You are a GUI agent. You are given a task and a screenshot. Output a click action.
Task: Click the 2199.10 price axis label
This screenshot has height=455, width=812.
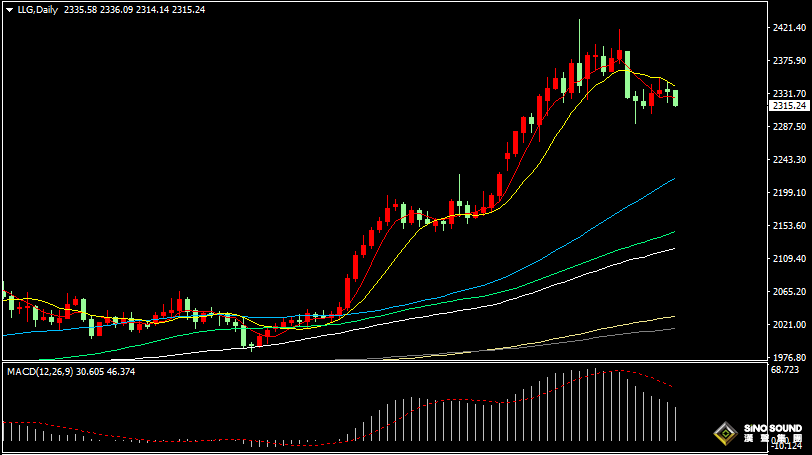point(789,193)
